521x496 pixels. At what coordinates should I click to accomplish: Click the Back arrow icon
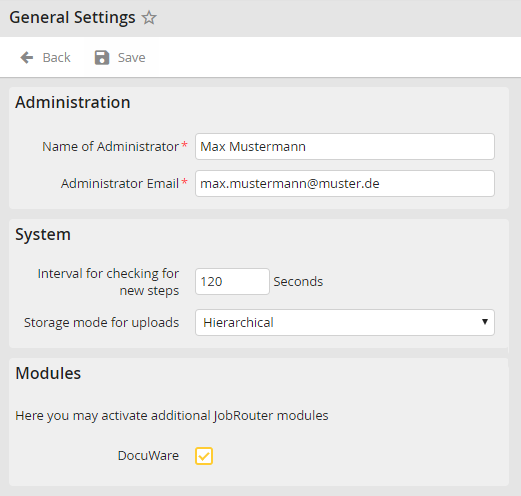27,58
